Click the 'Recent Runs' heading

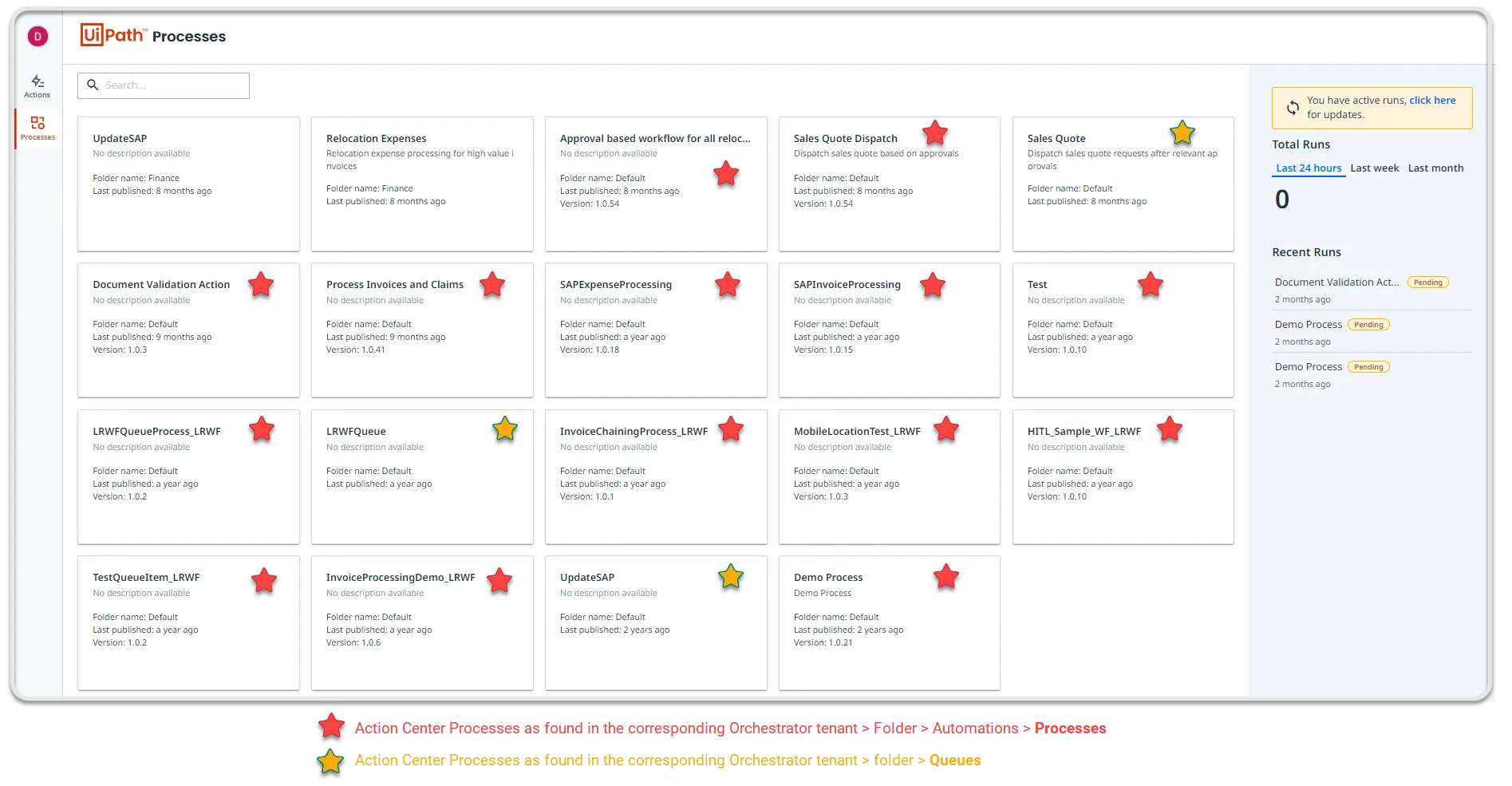[1306, 252]
